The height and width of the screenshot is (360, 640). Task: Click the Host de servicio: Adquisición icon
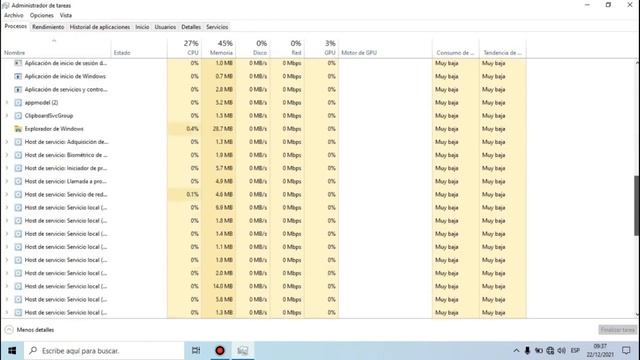(18, 142)
